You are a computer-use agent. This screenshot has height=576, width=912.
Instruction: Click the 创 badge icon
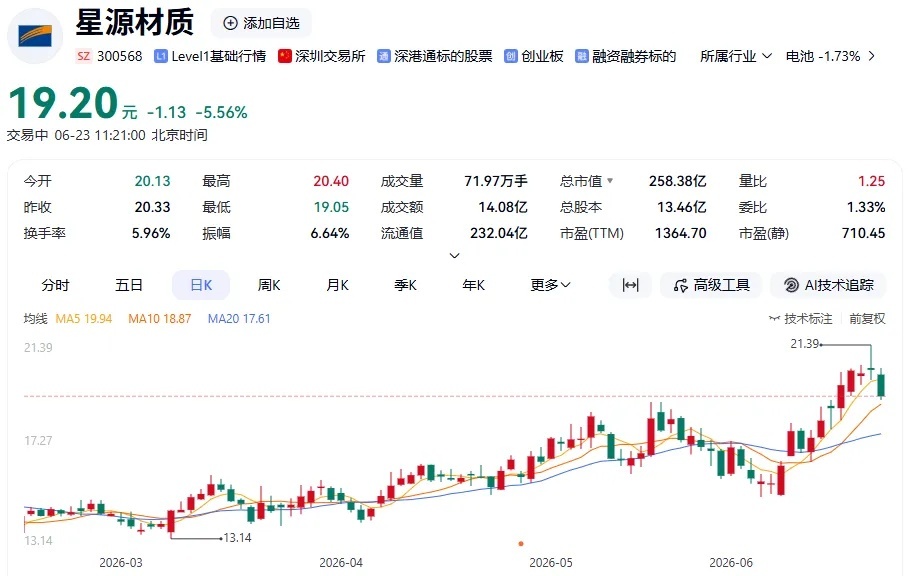510,56
